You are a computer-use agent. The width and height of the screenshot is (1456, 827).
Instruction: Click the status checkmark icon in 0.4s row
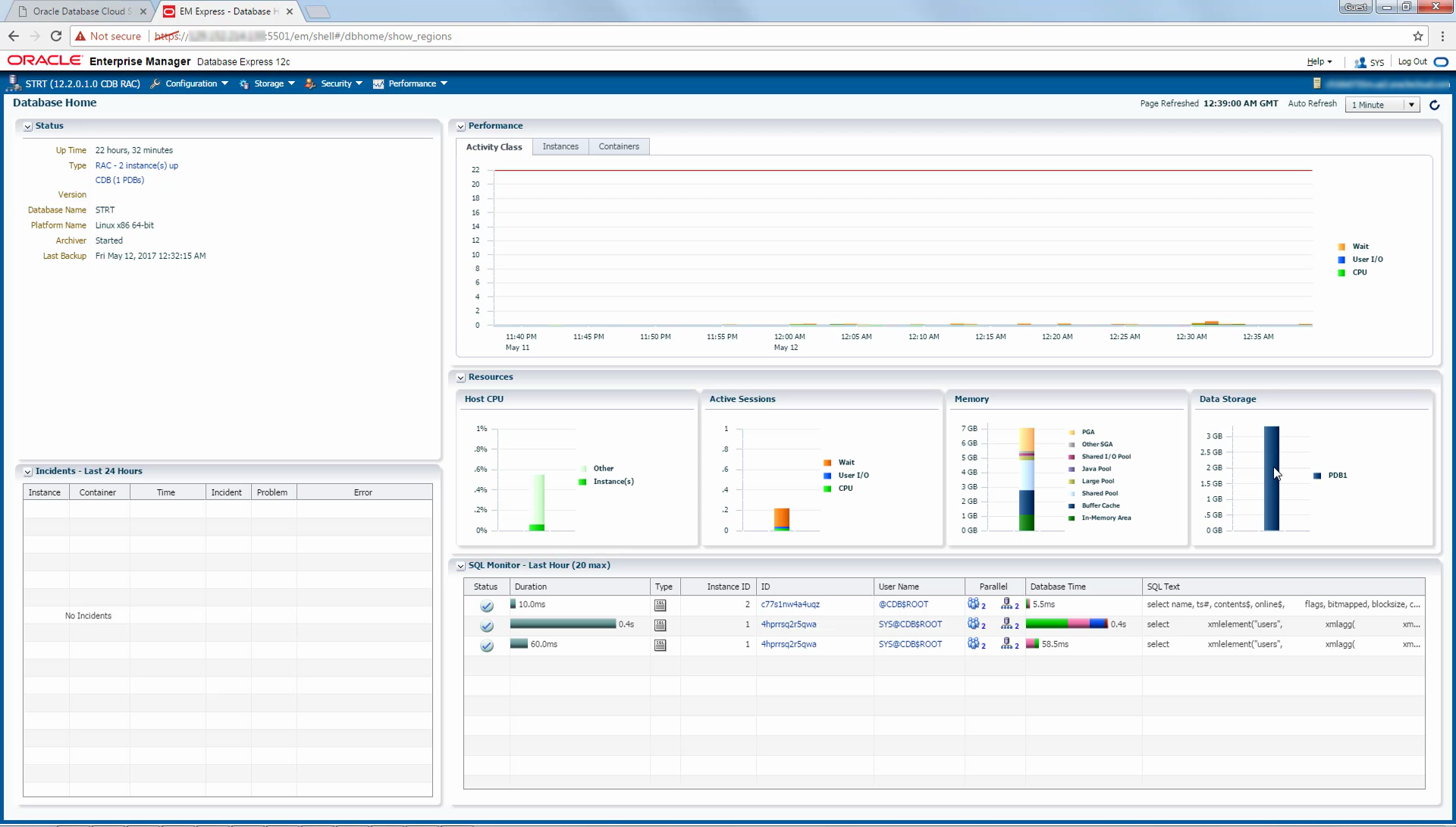tap(487, 625)
